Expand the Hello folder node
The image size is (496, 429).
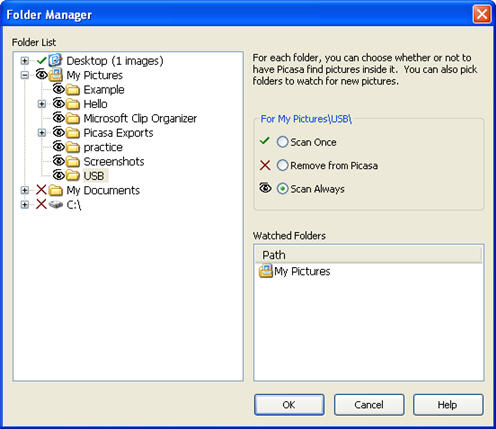(42, 104)
